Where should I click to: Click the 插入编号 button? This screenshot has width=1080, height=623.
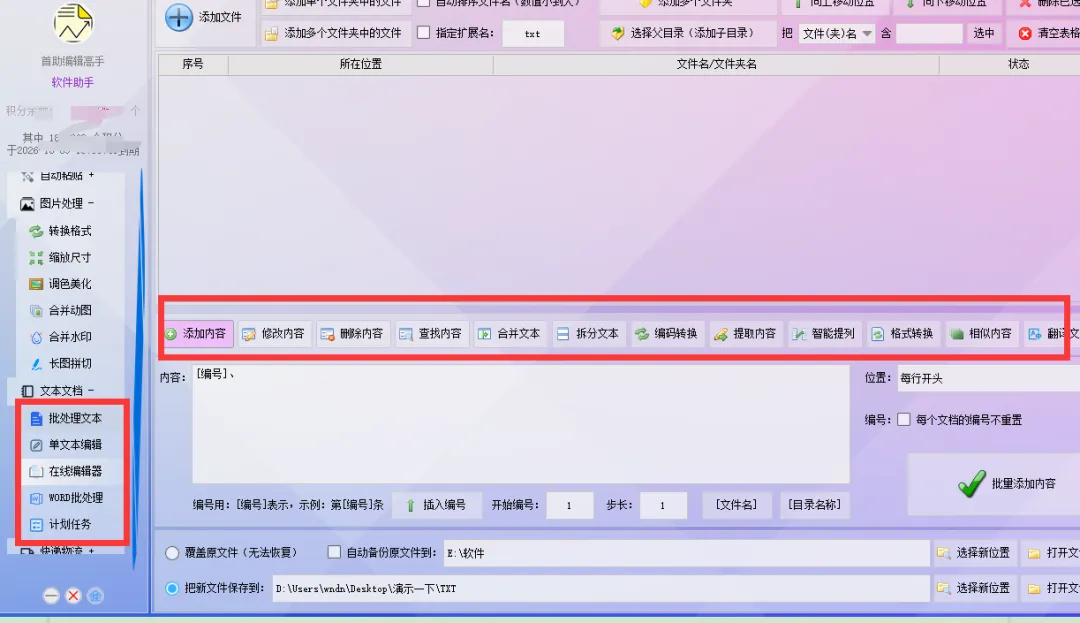tap(436, 505)
